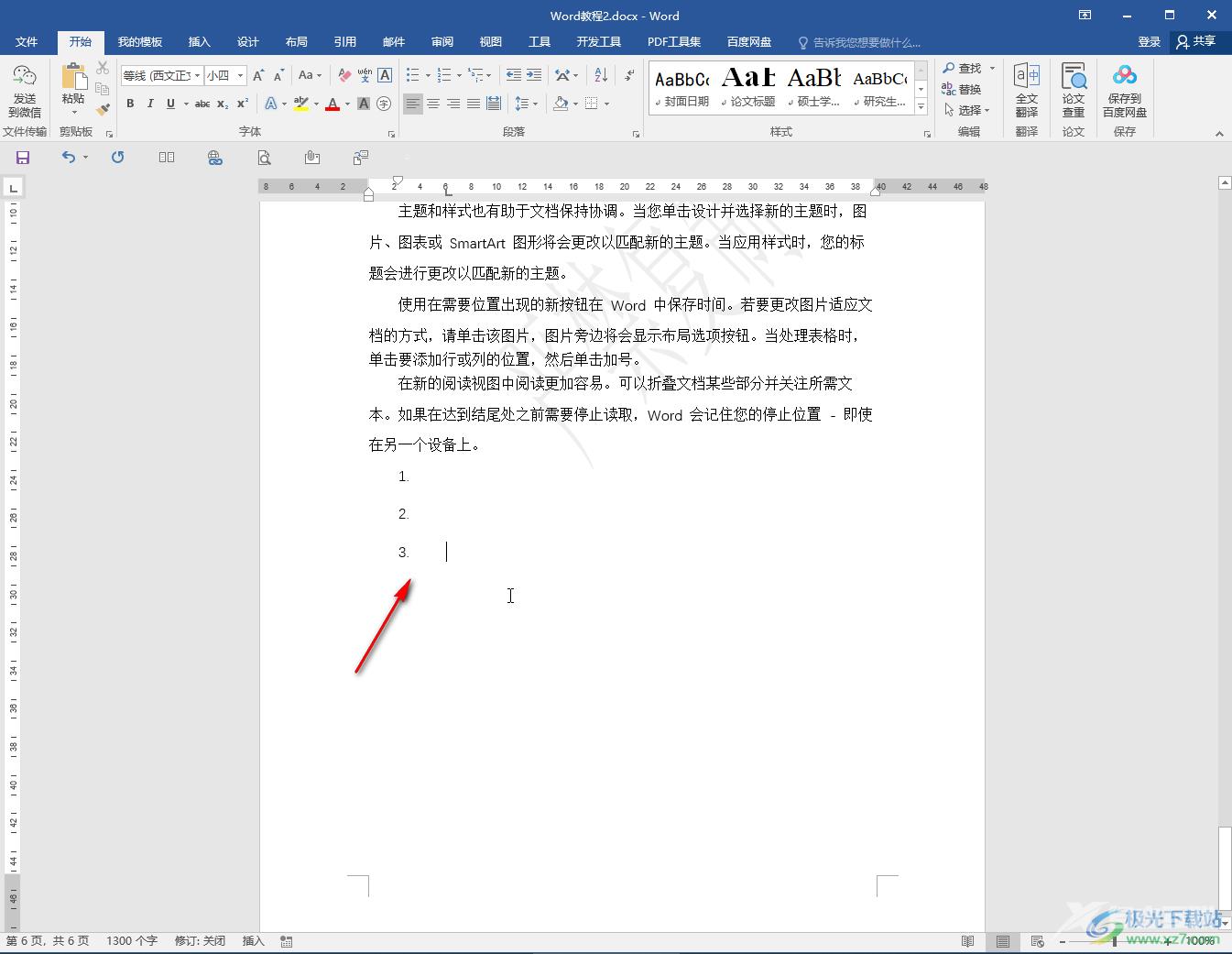1232x954 pixels.
Task: Click the Find (查找) button
Action: click(x=962, y=69)
